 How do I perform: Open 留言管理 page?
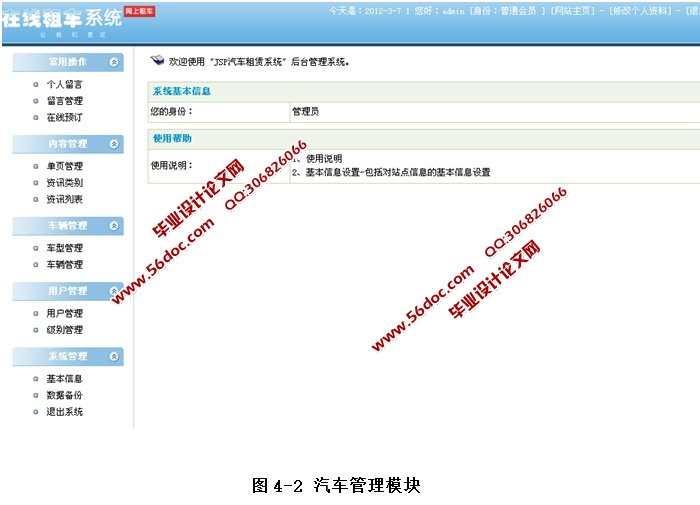click(64, 101)
